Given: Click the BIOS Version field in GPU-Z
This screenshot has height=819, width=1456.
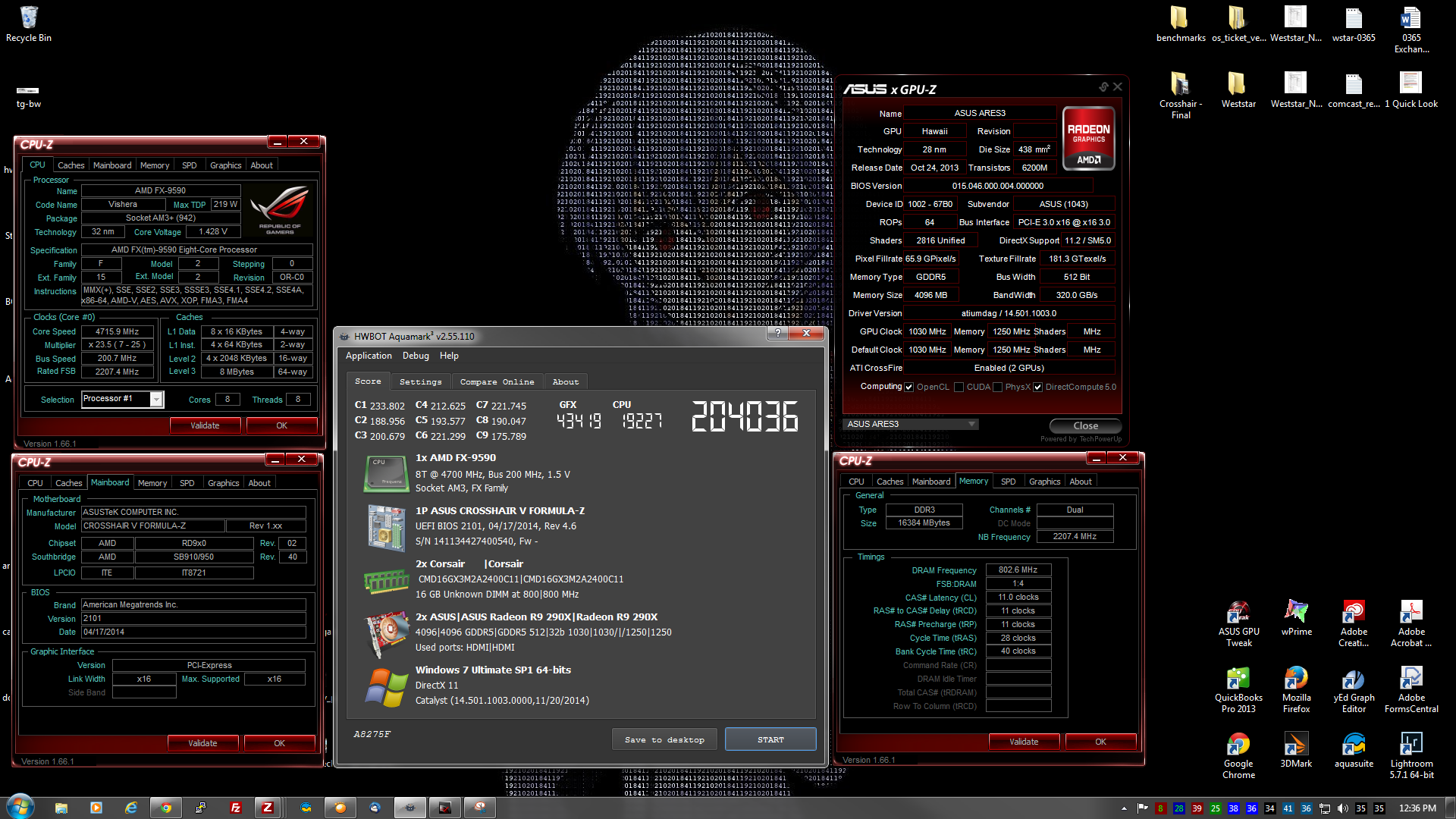Looking at the screenshot, I should 997,186.
